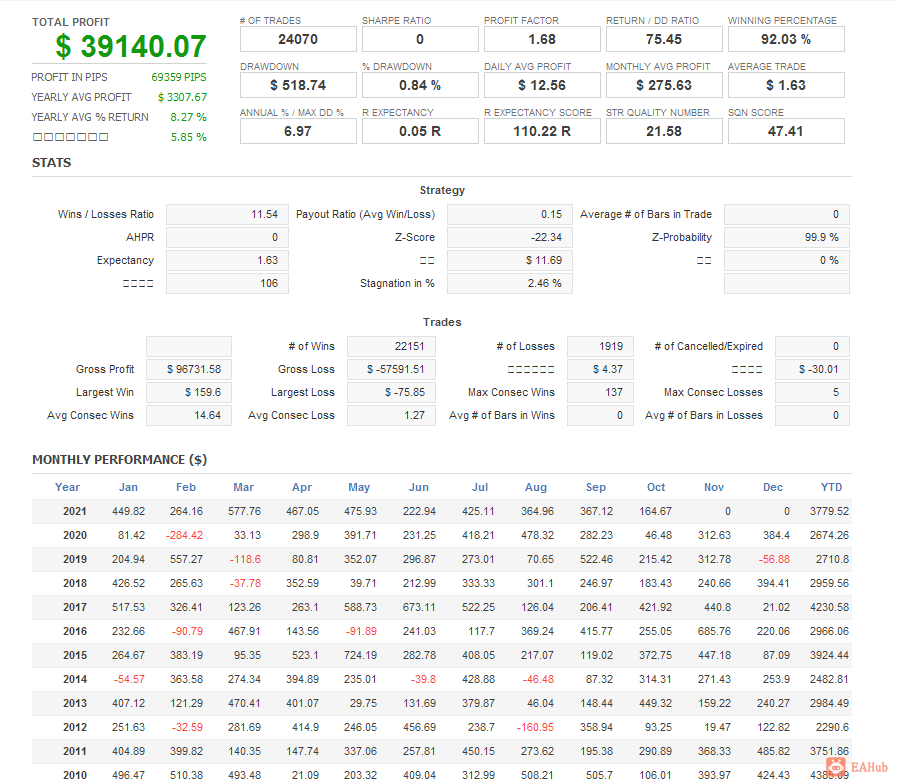This screenshot has height=782, width=897.
Task: Select the 2014 Aug loss -46.48
Action: [538, 680]
